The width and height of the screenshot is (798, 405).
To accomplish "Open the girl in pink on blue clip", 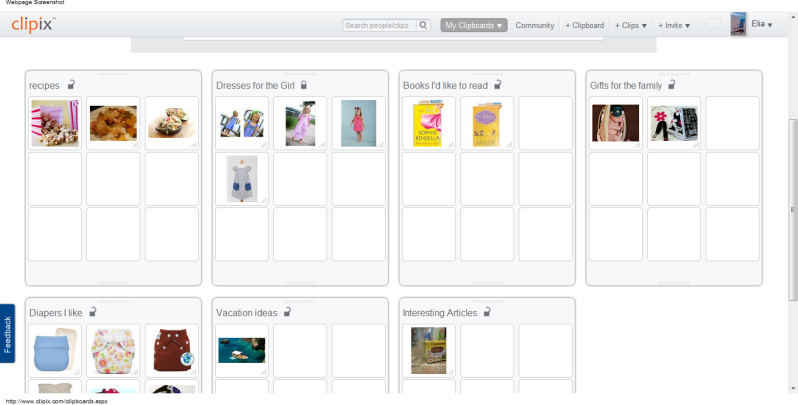I will [x=359, y=123].
